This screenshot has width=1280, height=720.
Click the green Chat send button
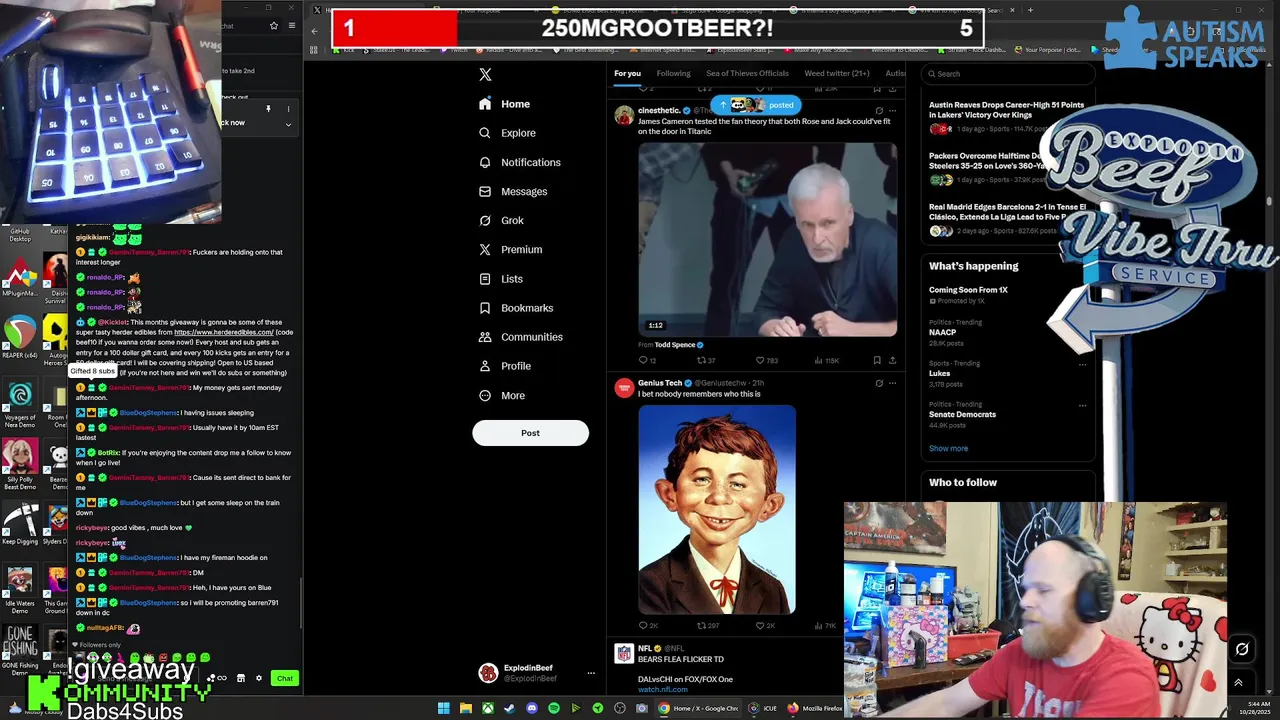[285, 679]
